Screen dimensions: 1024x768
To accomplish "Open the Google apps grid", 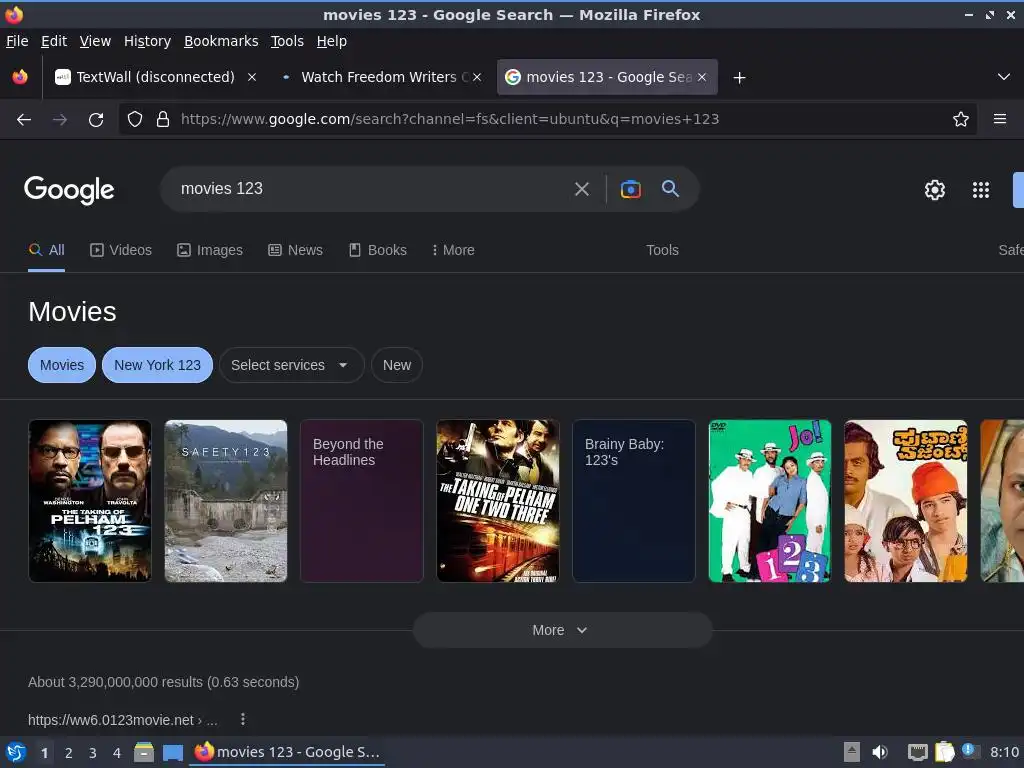I will (x=981, y=190).
